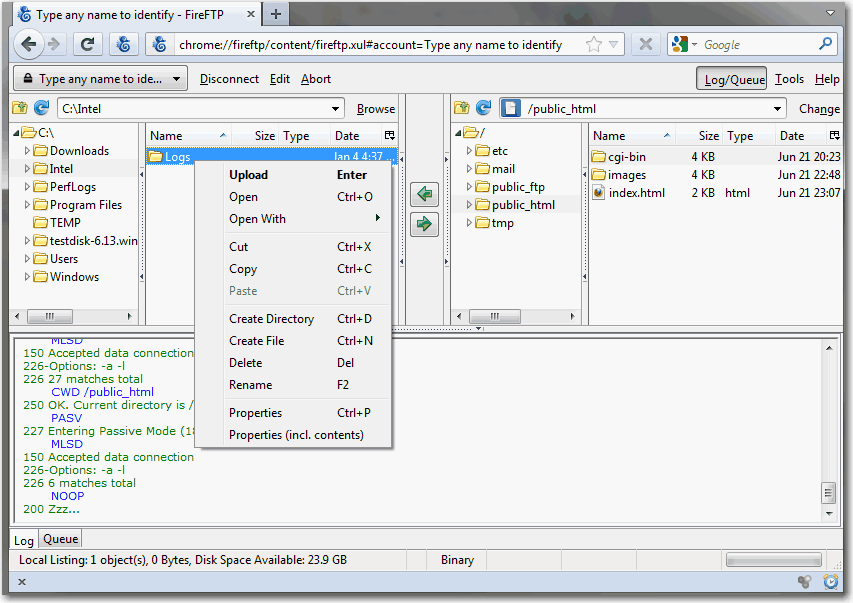Go up one local directory using folder icon
The width and height of the screenshot is (853, 603).
[x=20, y=108]
